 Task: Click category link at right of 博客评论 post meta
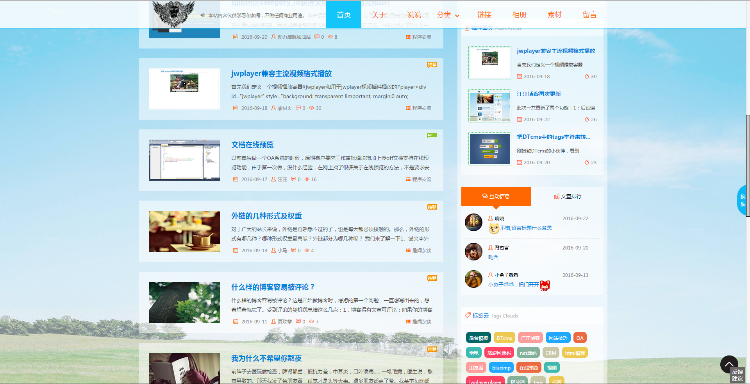point(419,321)
